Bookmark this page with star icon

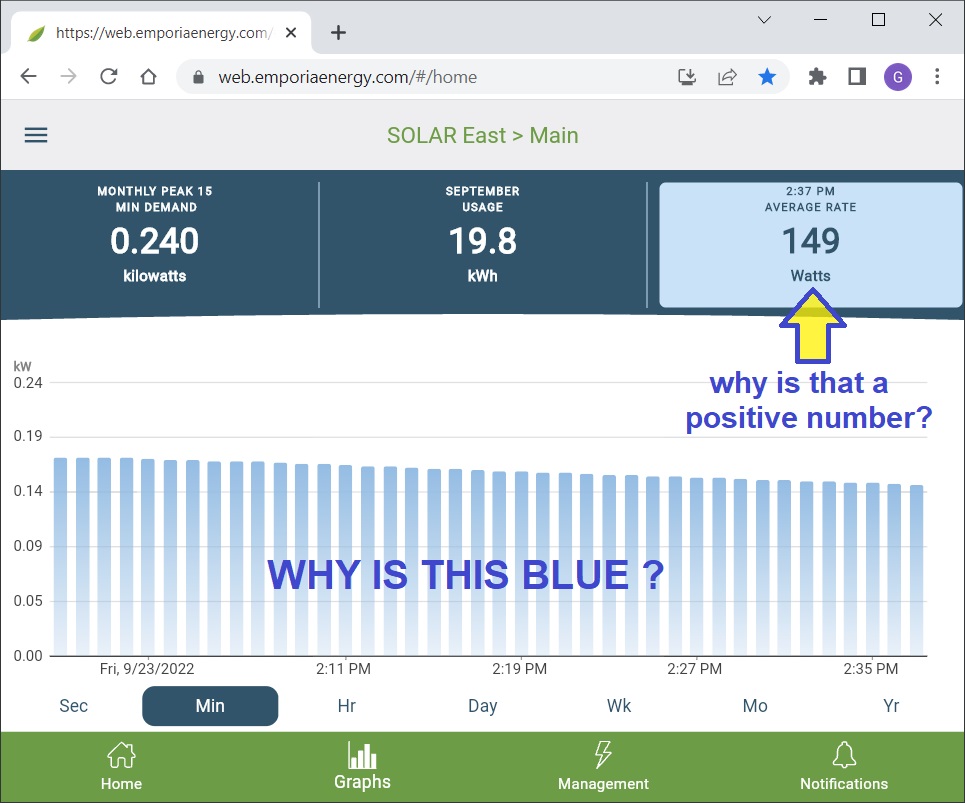(766, 77)
